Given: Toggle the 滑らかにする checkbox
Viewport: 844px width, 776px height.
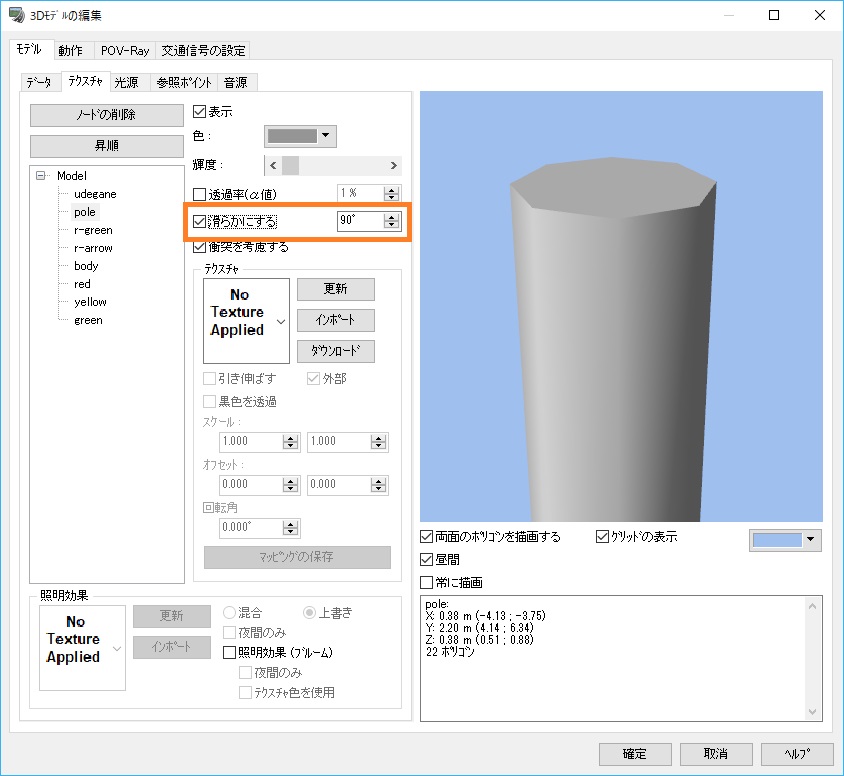Looking at the screenshot, I should 199,222.
